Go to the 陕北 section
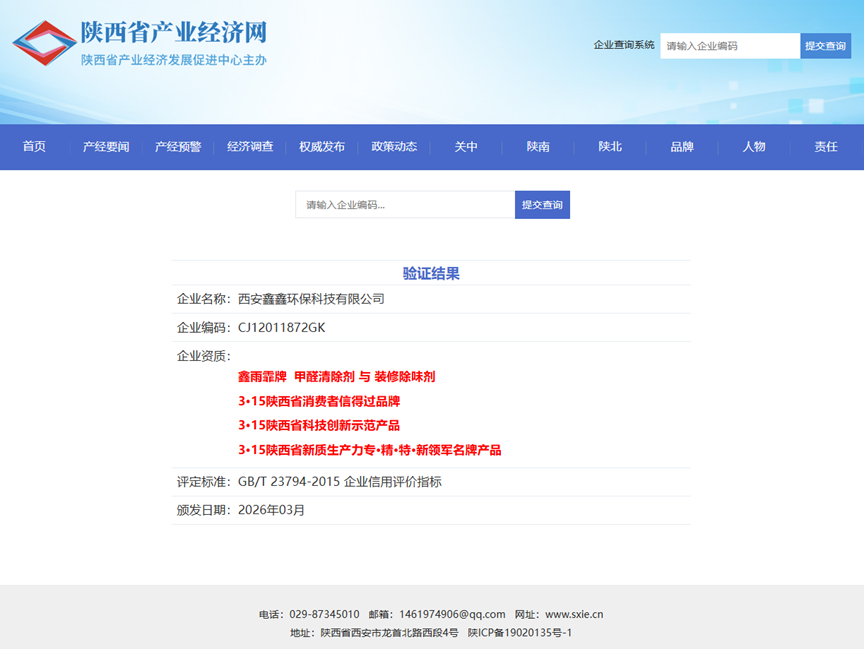 point(610,147)
